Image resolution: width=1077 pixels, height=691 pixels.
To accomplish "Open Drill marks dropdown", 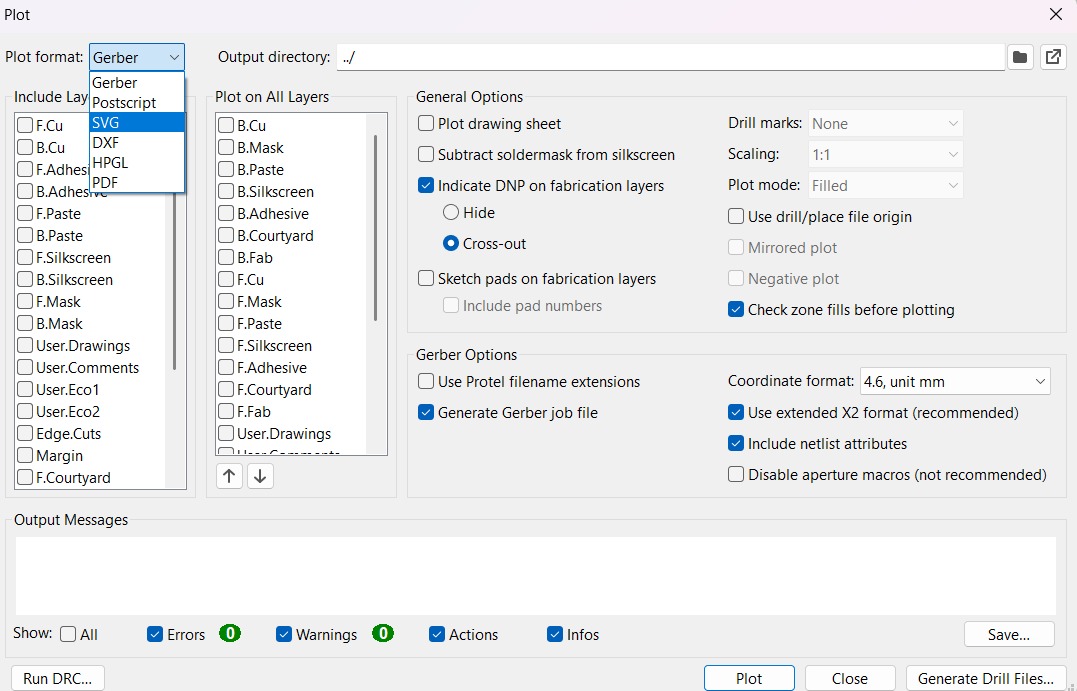I will pyautogui.click(x=885, y=124).
